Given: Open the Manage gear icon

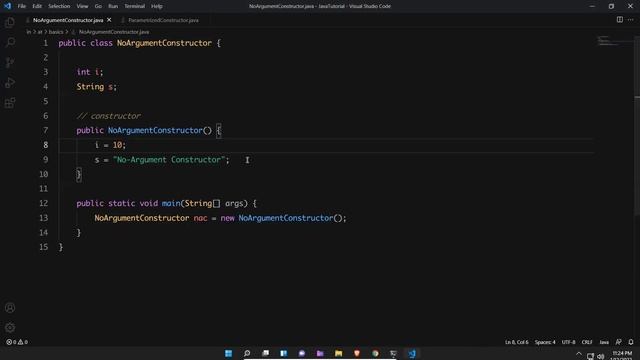Looking at the screenshot, I should click(10, 327).
